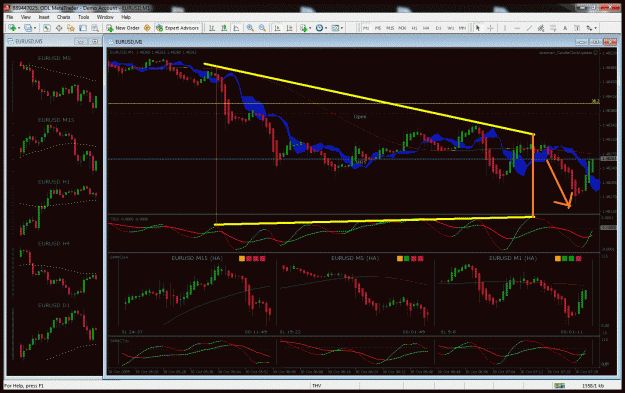Switch to the M5 timeframe
The width and height of the screenshot is (625, 393).
[x=377, y=28]
